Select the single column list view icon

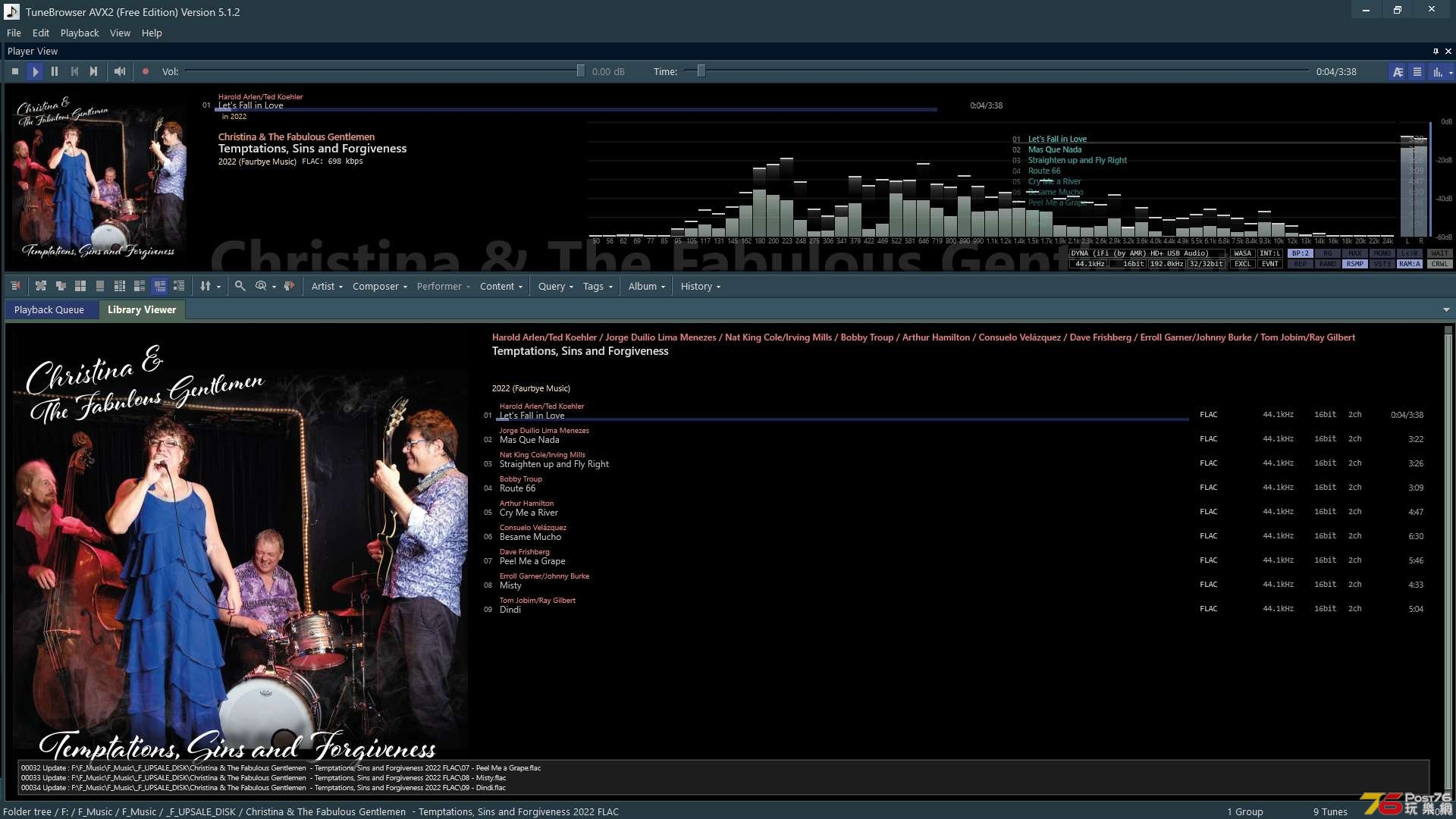point(100,286)
